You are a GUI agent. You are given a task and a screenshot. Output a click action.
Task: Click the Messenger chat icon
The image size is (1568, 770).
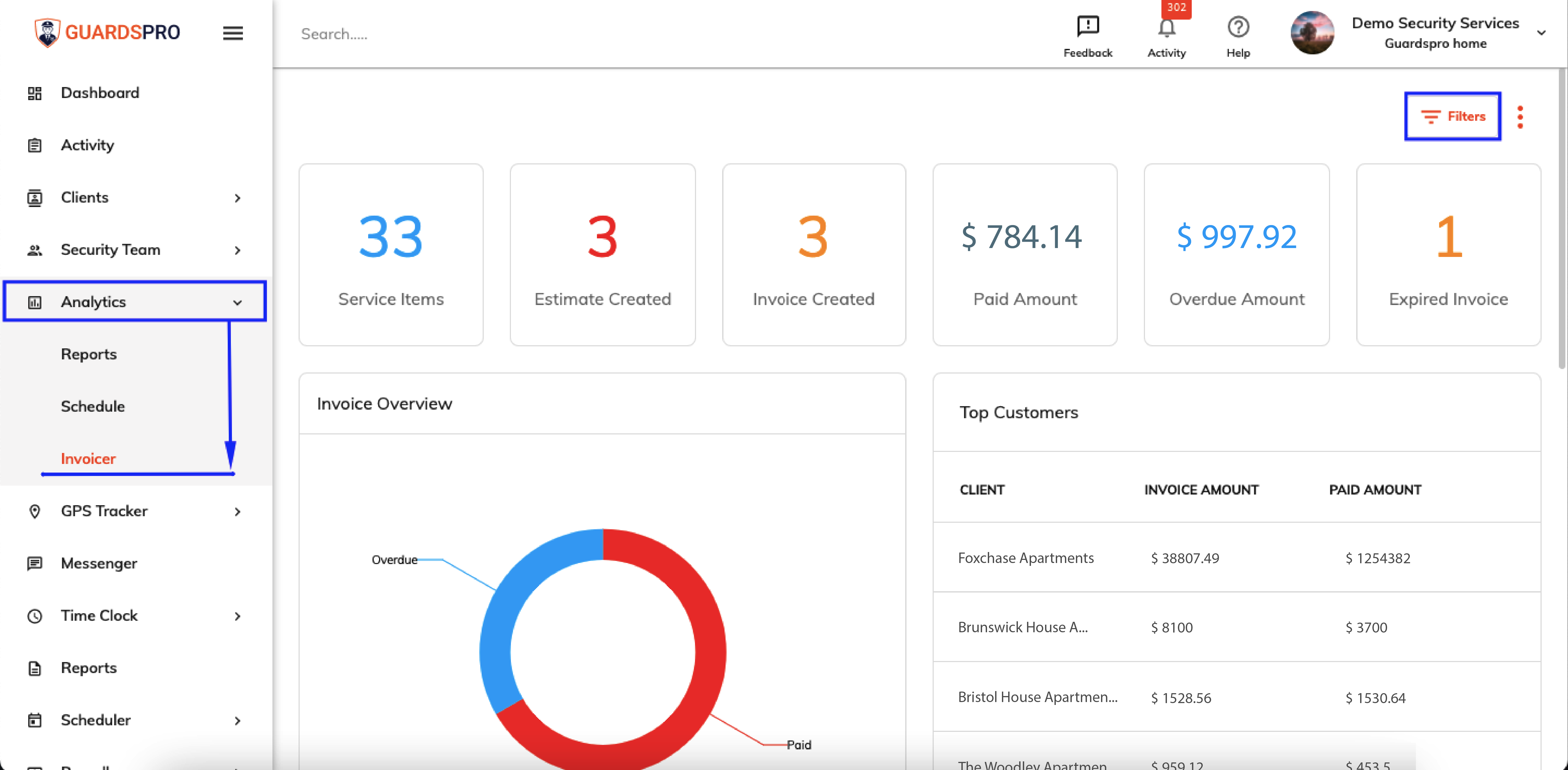(x=35, y=564)
